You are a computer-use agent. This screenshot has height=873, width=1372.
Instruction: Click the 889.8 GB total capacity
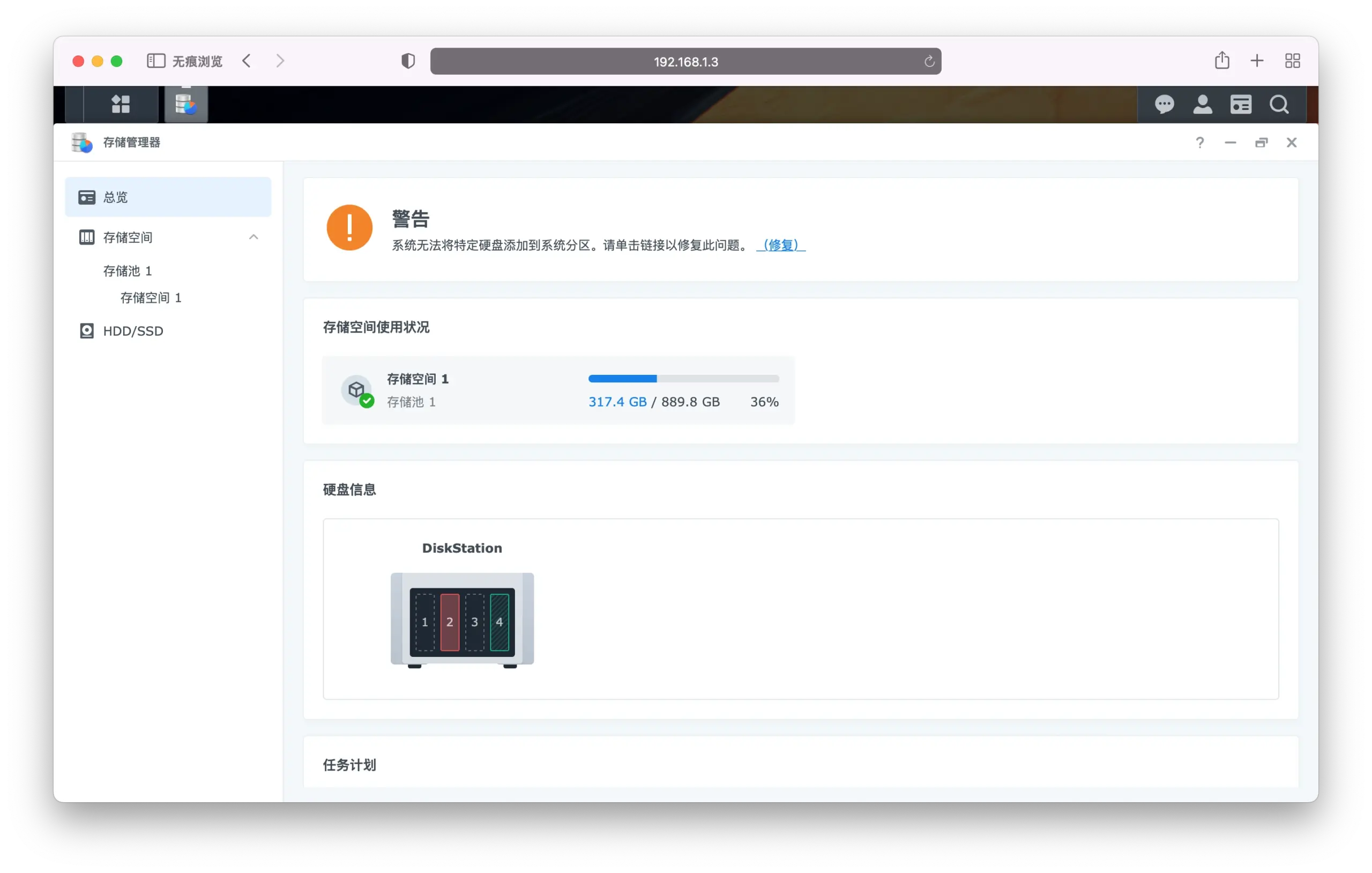pyautogui.click(x=690, y=402)
